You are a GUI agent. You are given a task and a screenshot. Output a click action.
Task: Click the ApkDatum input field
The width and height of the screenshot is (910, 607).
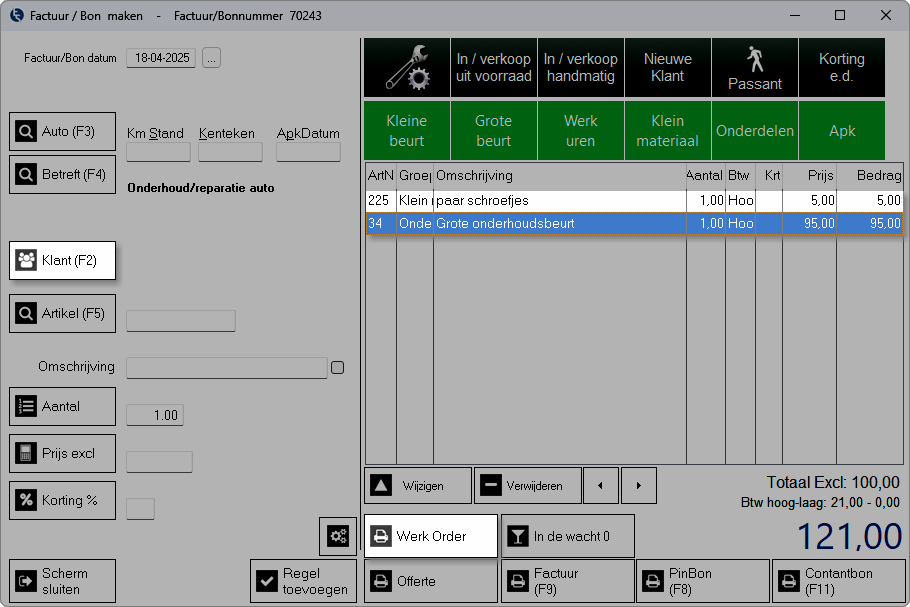tap(308, 153)
